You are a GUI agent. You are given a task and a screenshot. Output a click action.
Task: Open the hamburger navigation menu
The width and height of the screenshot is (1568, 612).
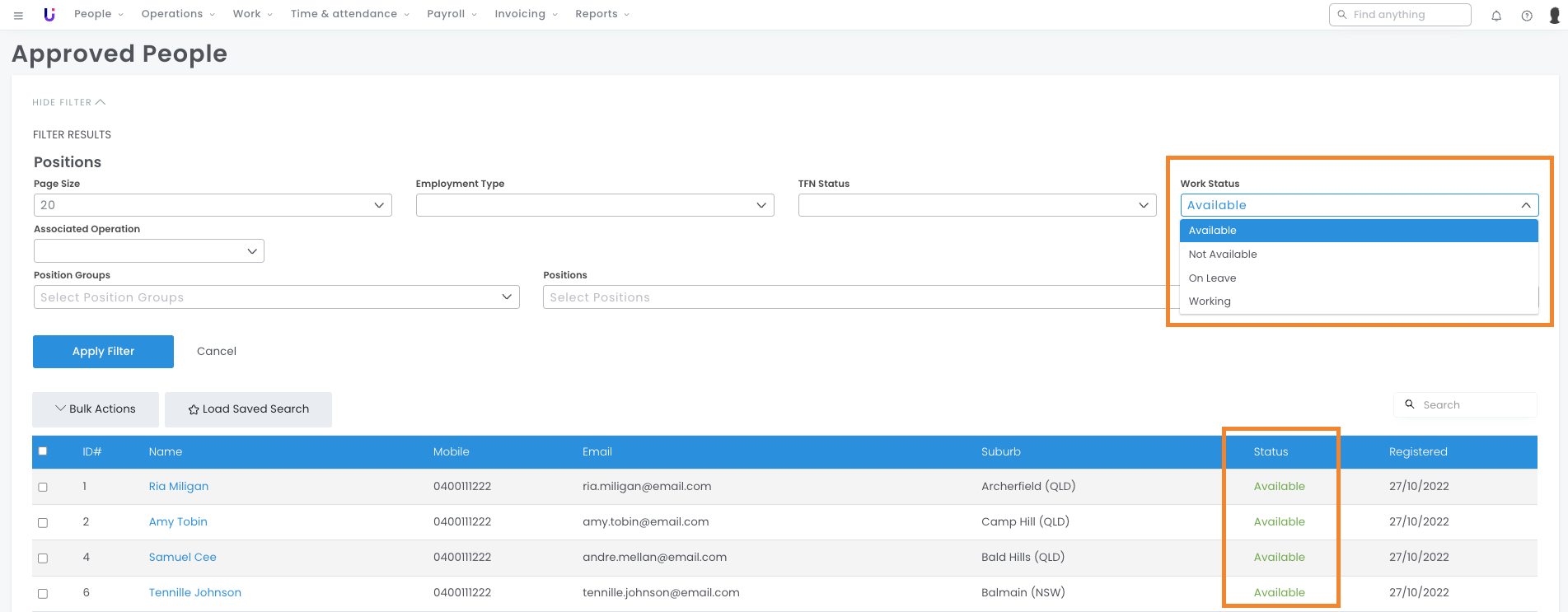click(x=18, y=15)
